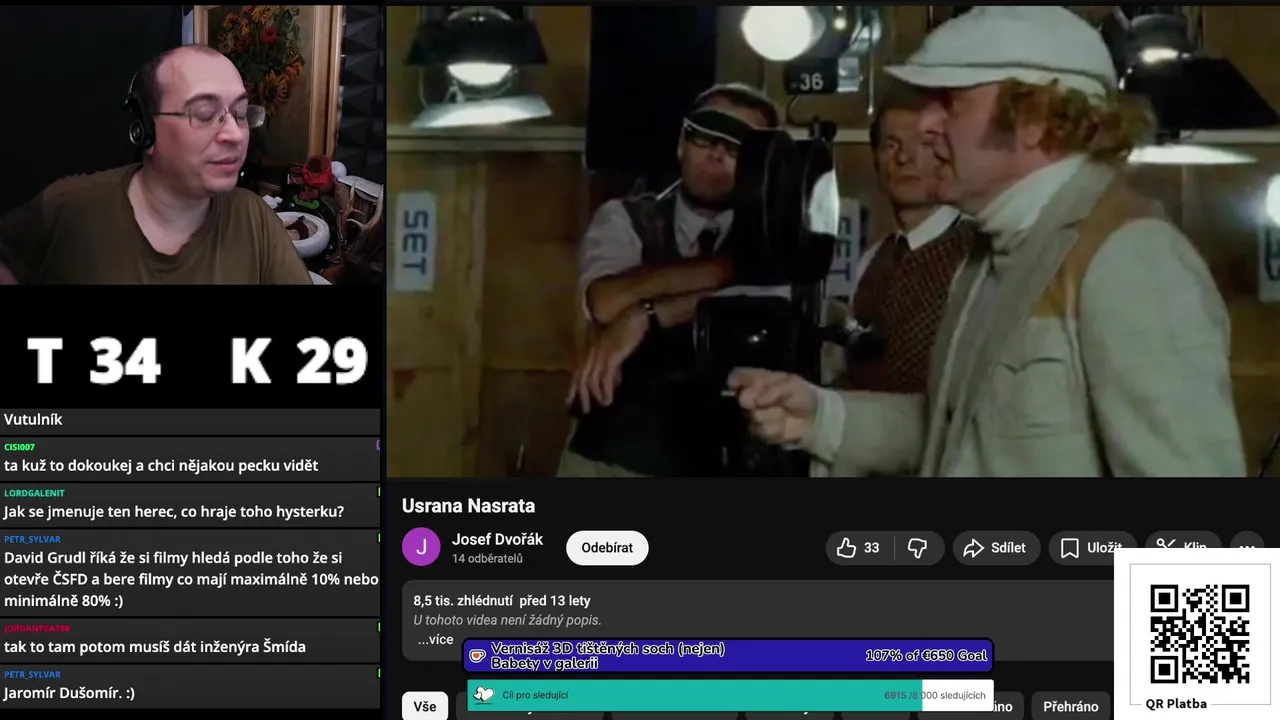Viewport: 1280px width, 720px height.
Task: Click the thumbs-down dislike icon
Action: tap(917, 548)
